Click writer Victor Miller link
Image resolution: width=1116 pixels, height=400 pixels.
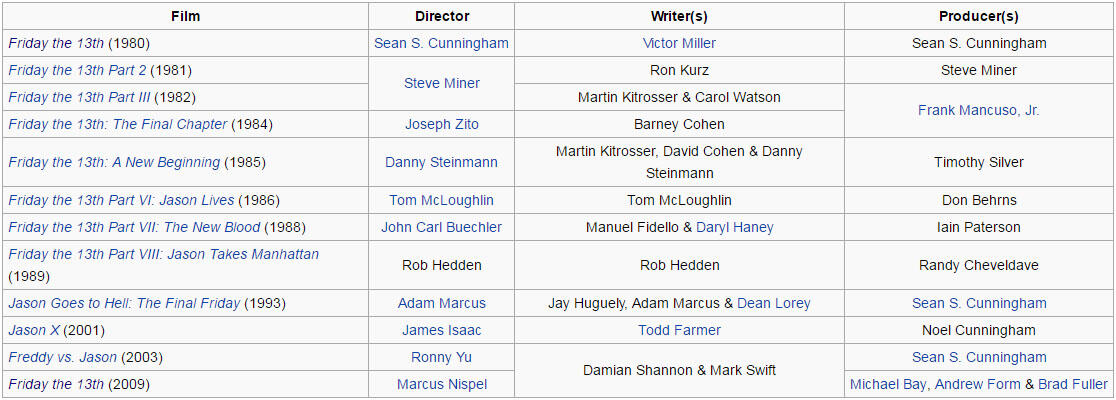[x=679, y=43]
